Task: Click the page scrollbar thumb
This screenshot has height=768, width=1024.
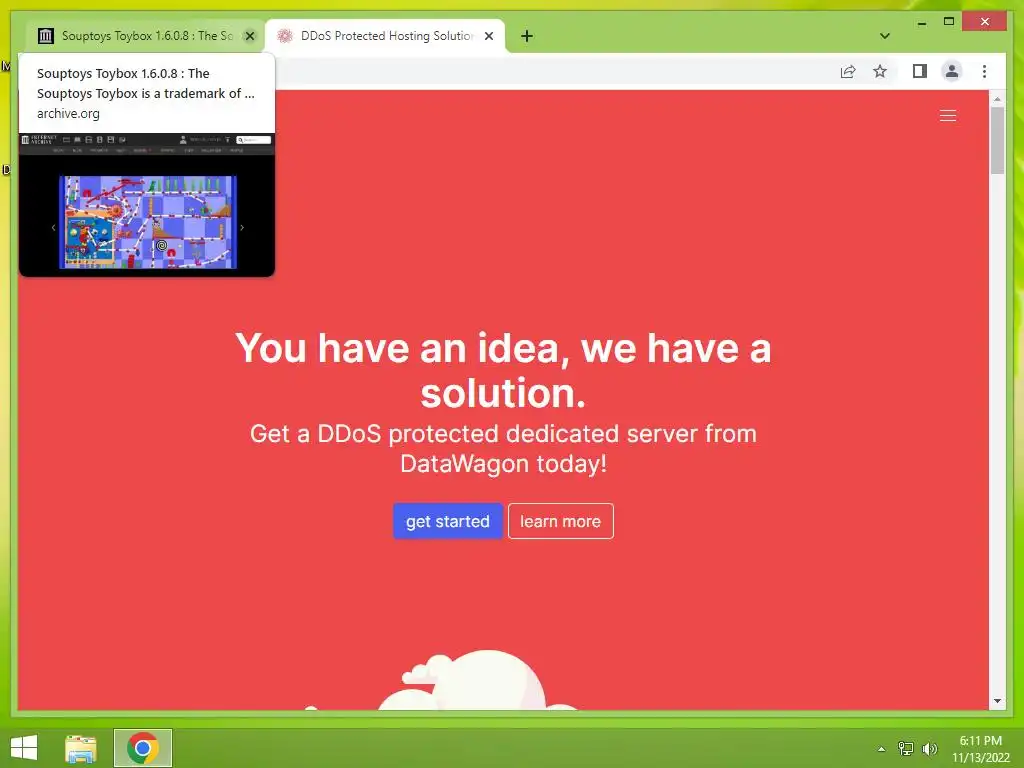Action: point(997,140)
